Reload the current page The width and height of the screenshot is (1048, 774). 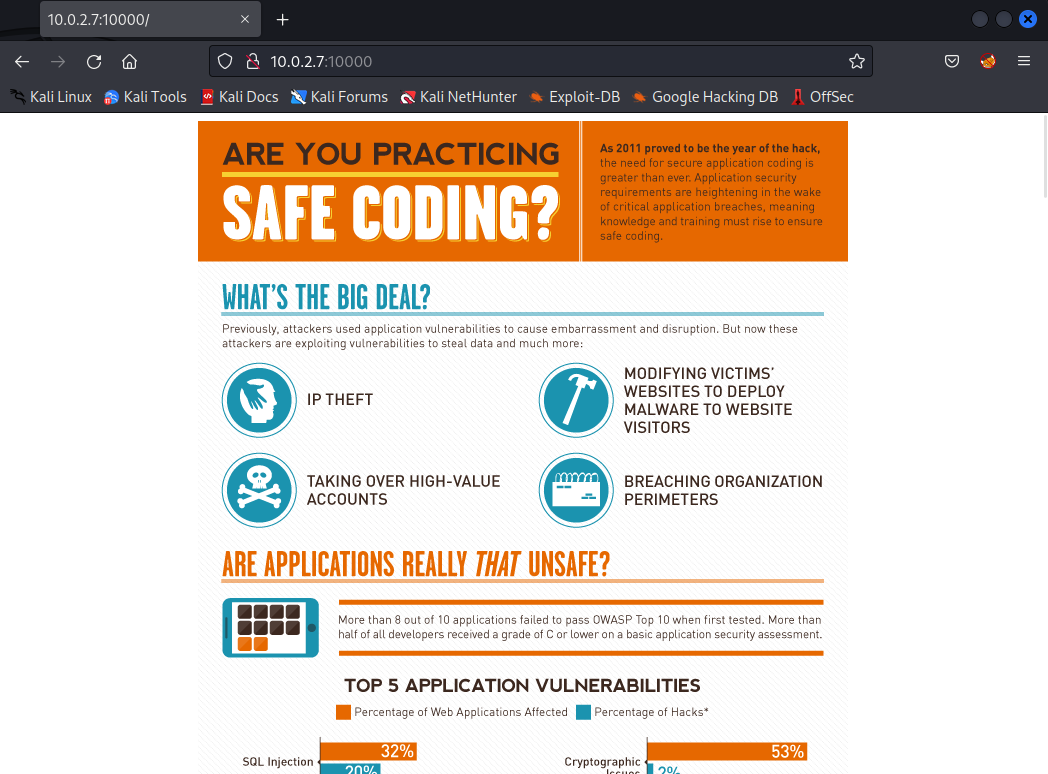pyautogui.click(x=94, y=61)
